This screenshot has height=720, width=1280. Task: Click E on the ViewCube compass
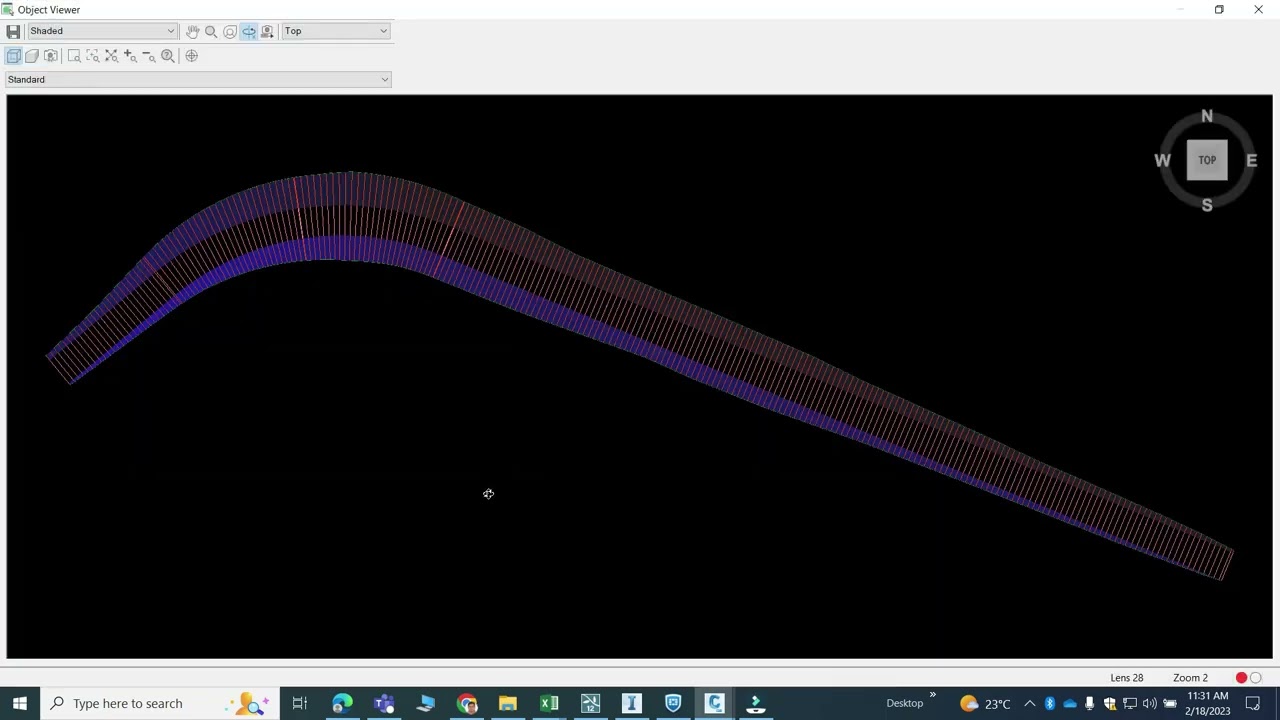(x=1251, y=160)
